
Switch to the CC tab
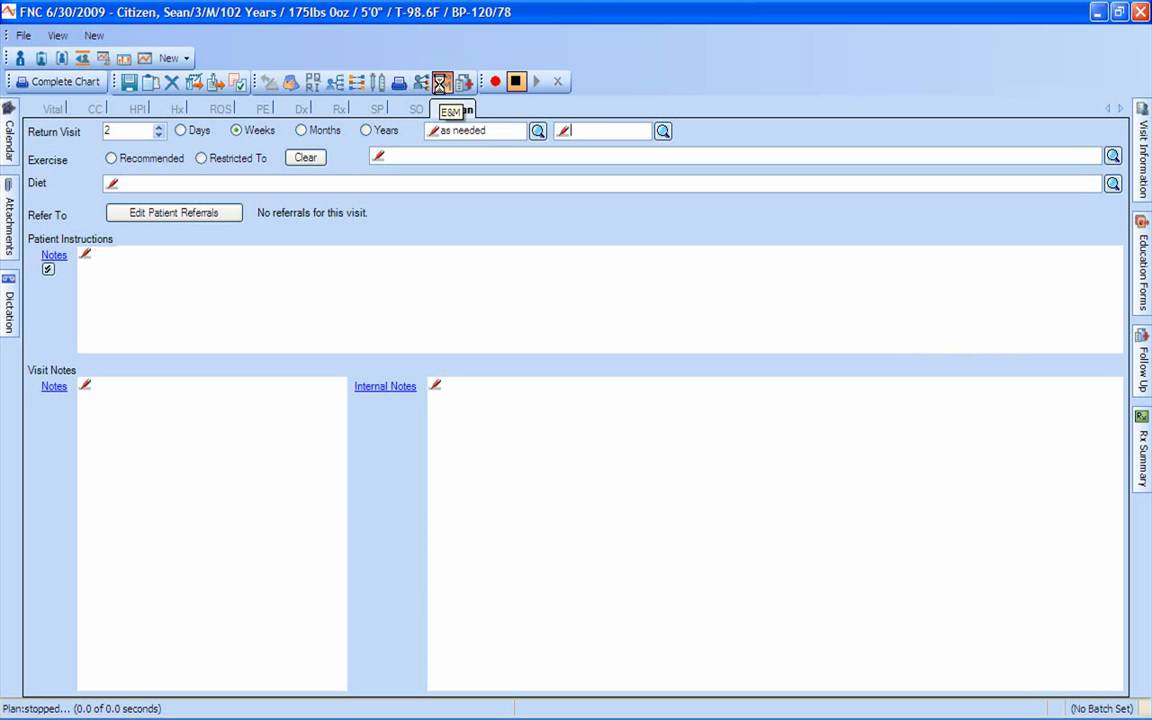coord(96,109)
